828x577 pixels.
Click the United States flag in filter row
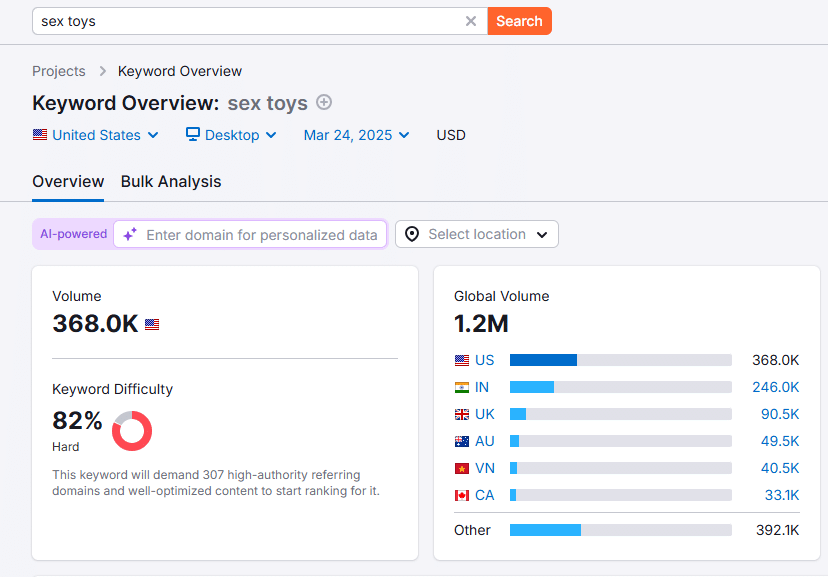click(40, 135)
